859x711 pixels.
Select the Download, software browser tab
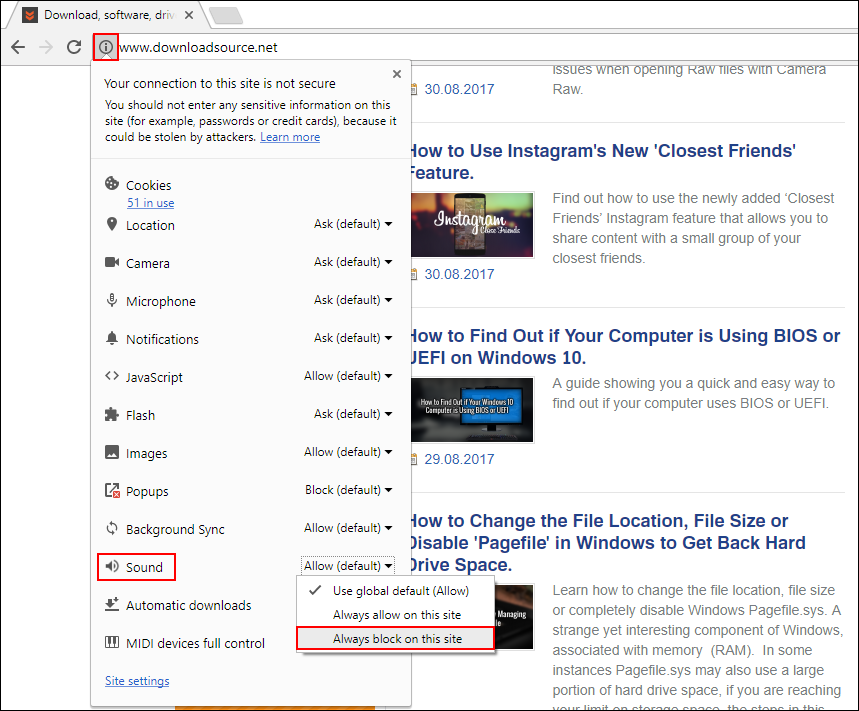[x=110, y=15]
